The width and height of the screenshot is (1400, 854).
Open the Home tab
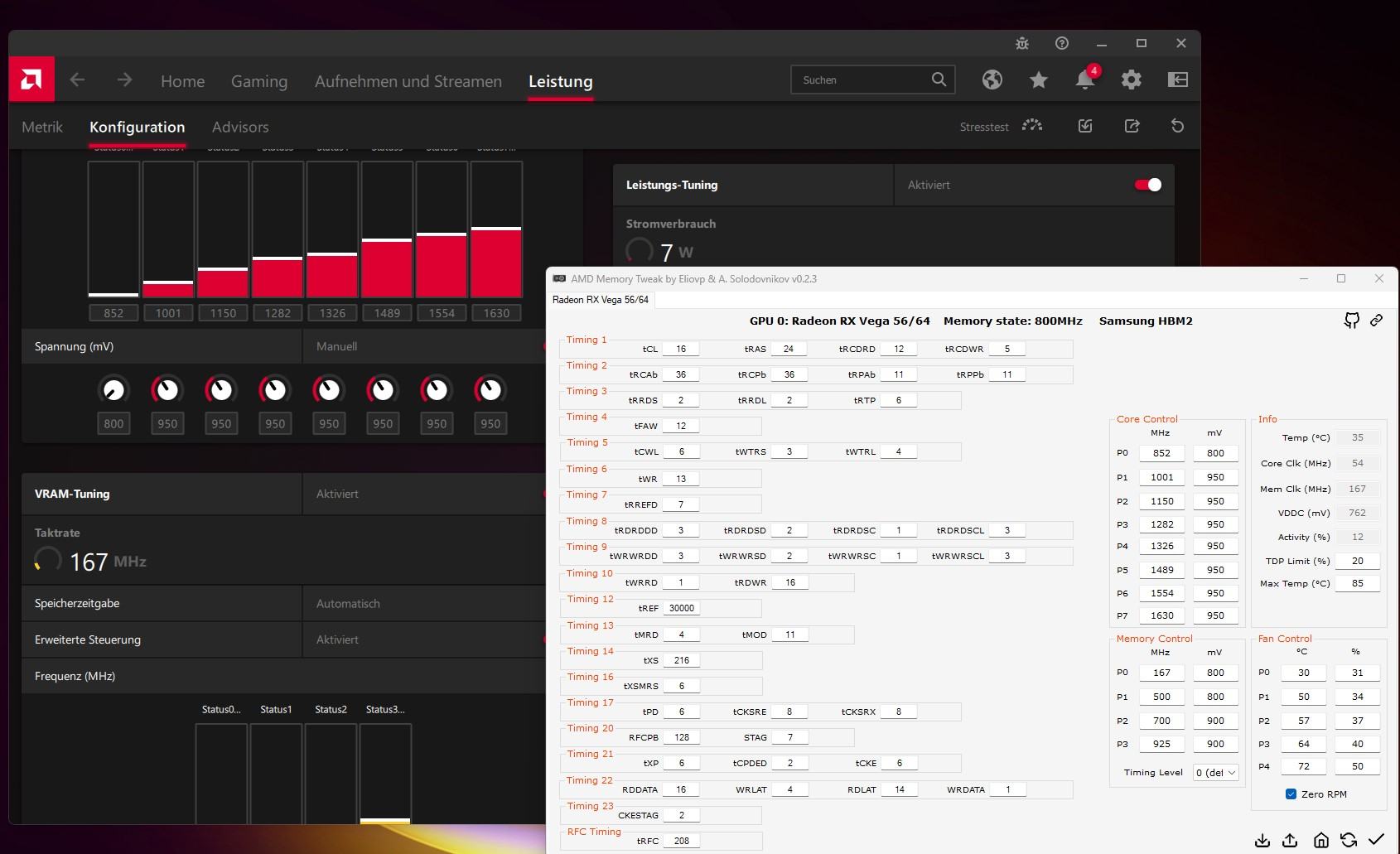click(x=182, y=81)
